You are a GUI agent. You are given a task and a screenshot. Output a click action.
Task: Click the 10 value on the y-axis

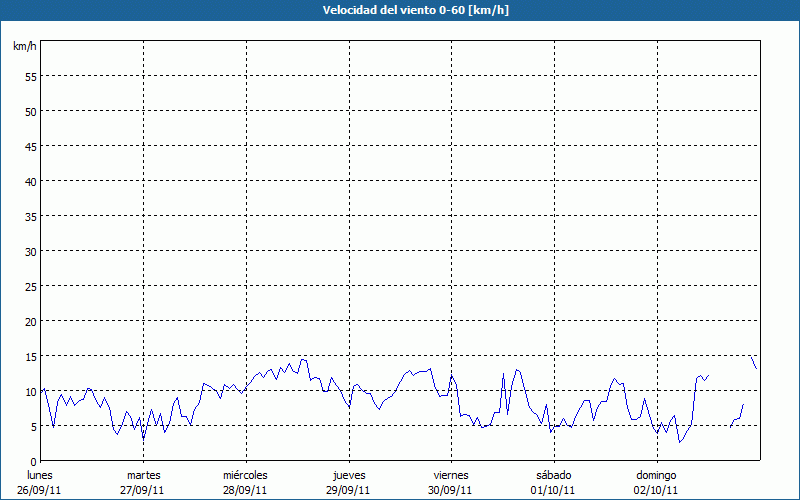tap(31, 391)
